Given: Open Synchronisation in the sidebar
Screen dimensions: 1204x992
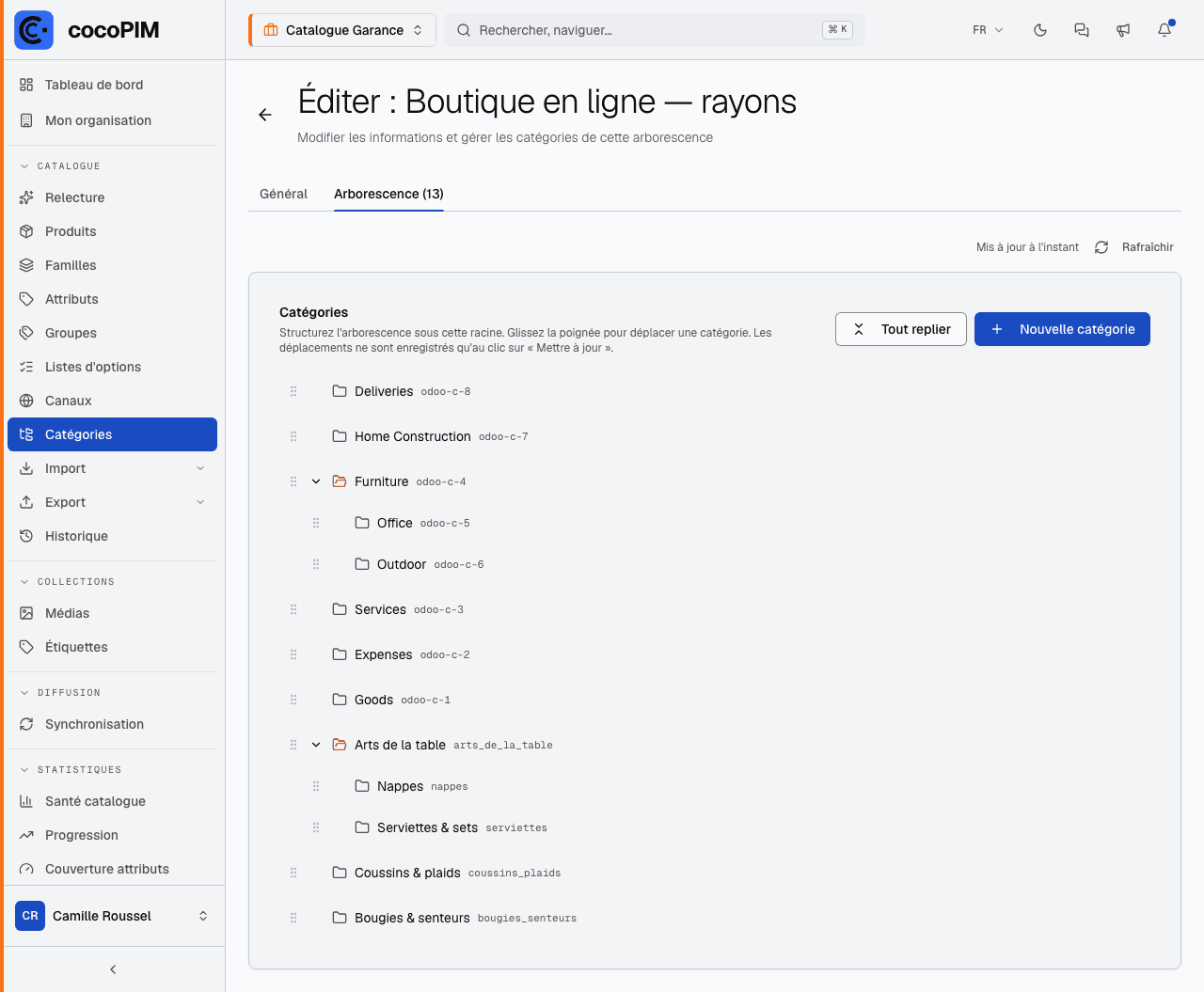Looking at the screenshot, I should coord(113,724).
